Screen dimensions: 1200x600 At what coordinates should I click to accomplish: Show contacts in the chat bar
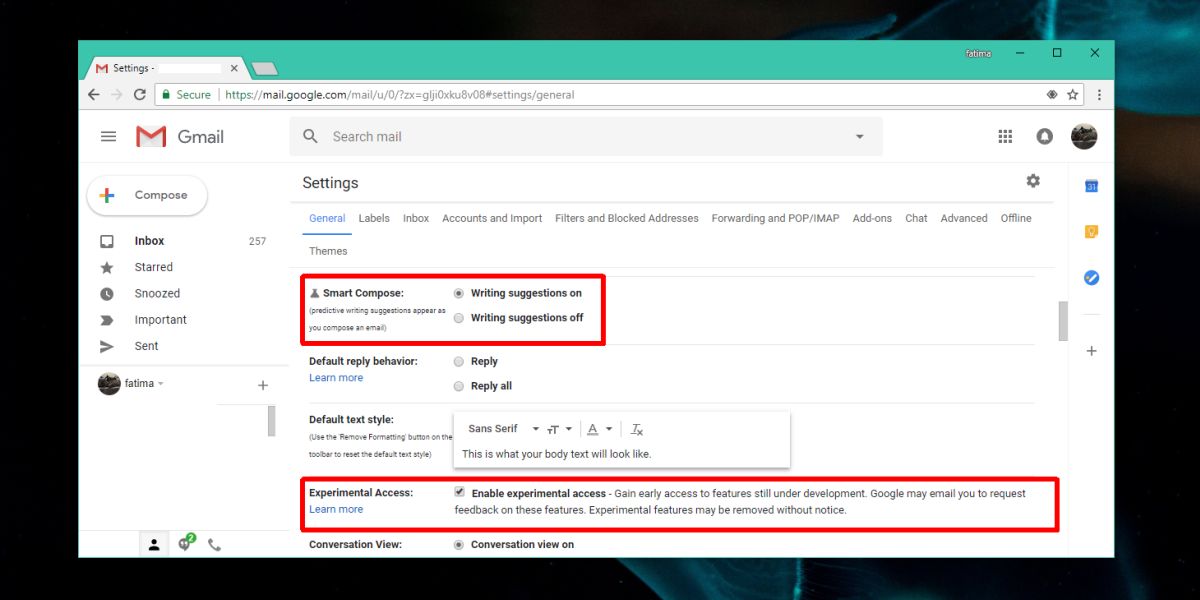pos(154,545)
